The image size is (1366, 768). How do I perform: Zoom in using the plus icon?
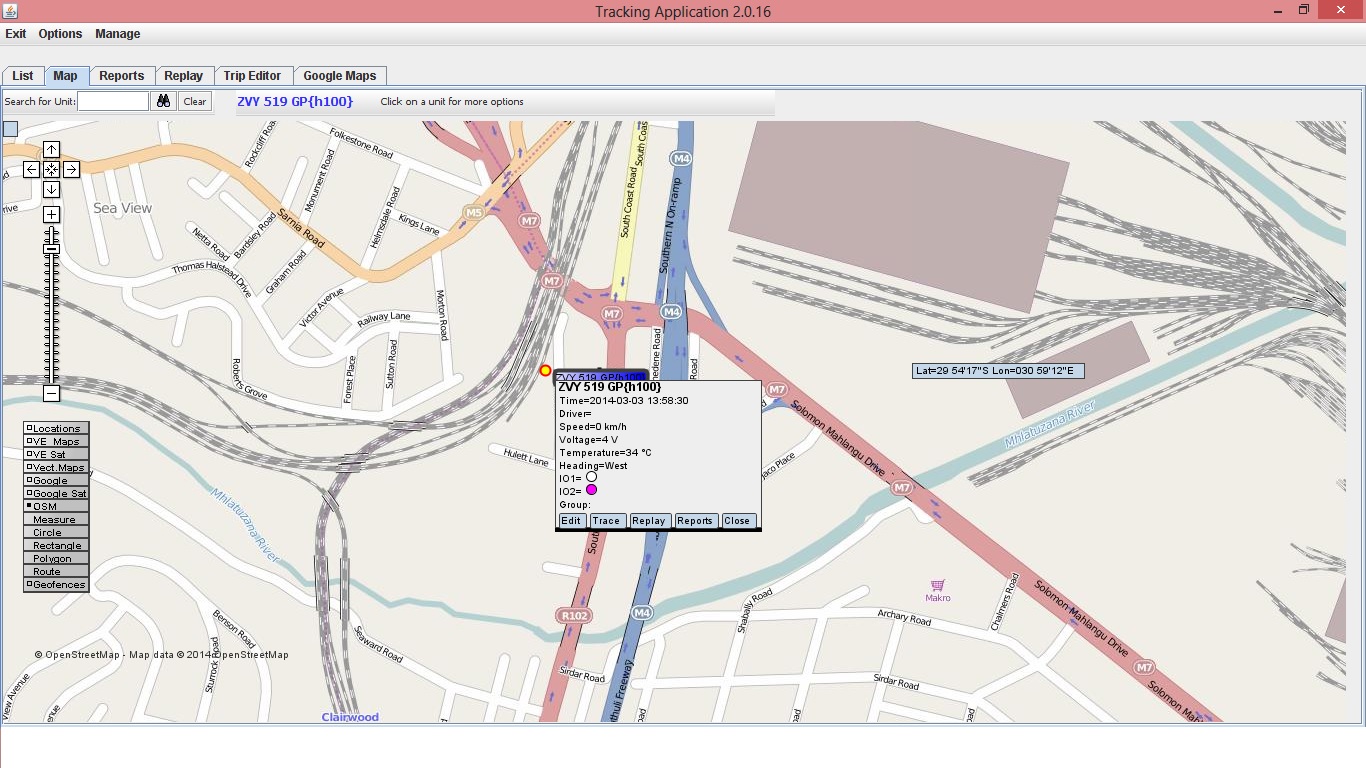(51, 215)
